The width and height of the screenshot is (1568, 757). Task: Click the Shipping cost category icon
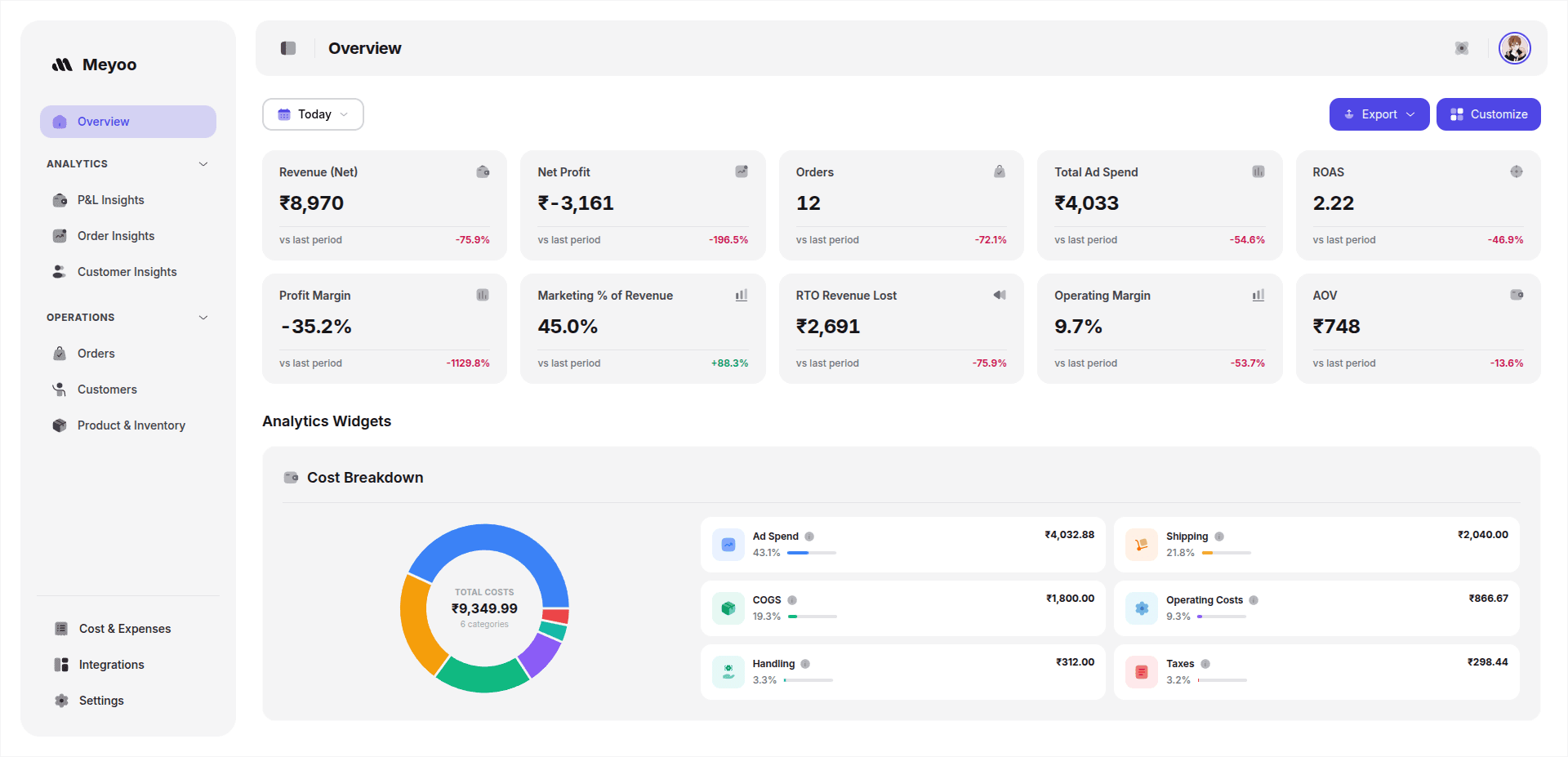click(1141, 545)
